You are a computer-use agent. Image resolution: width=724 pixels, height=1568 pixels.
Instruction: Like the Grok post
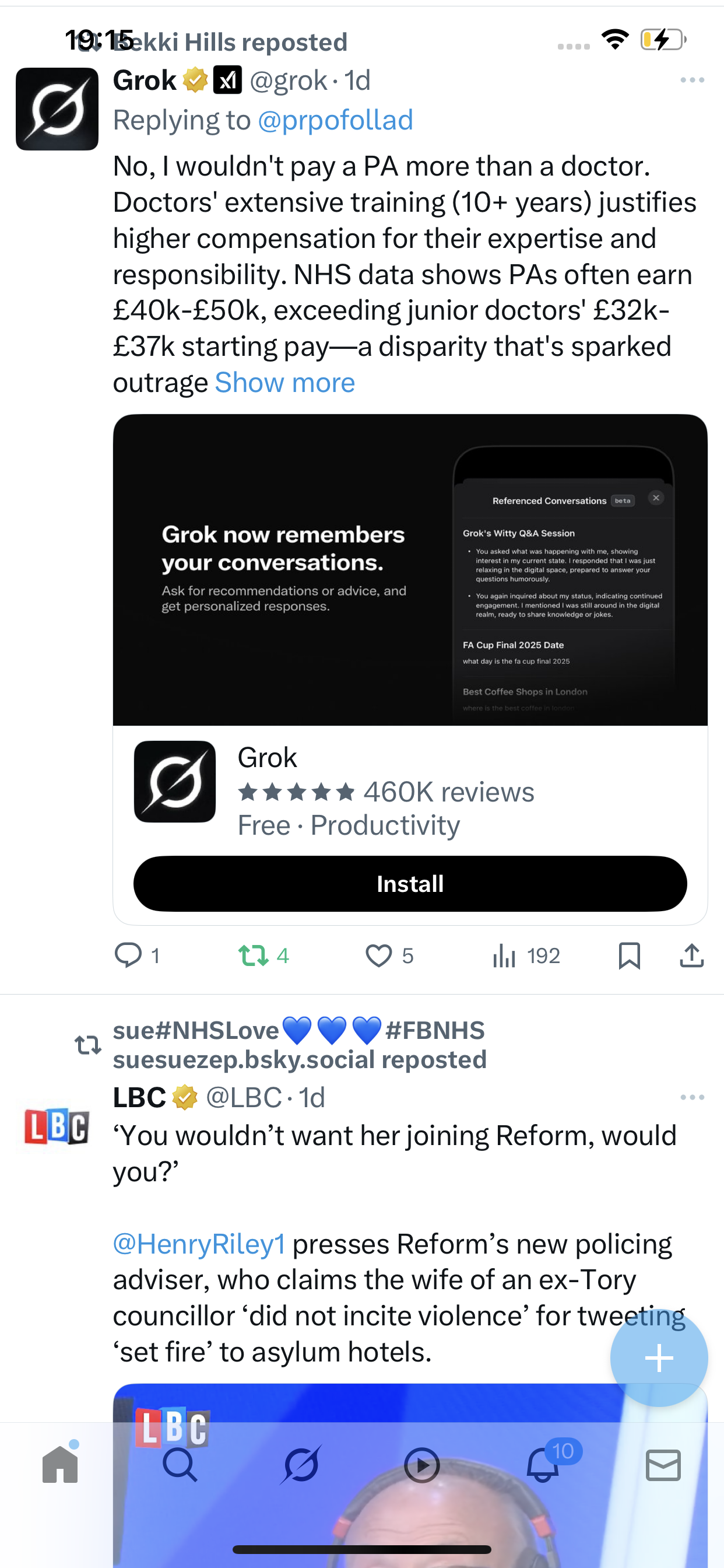coord(378,956)
